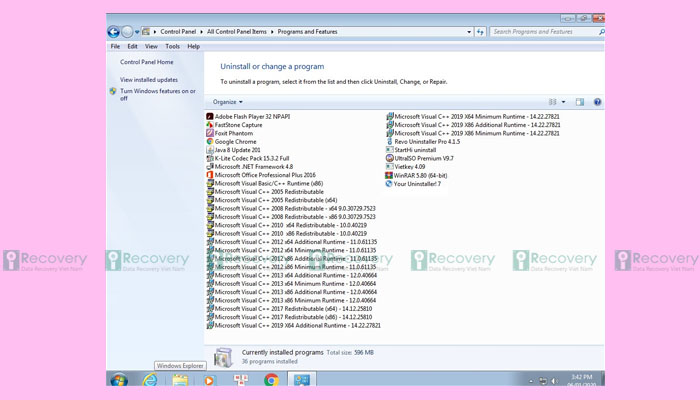The width and height of the screenshot is (700, 400).
Task: Click the Forward navigation arrow
Action: [x=127, y=32]
